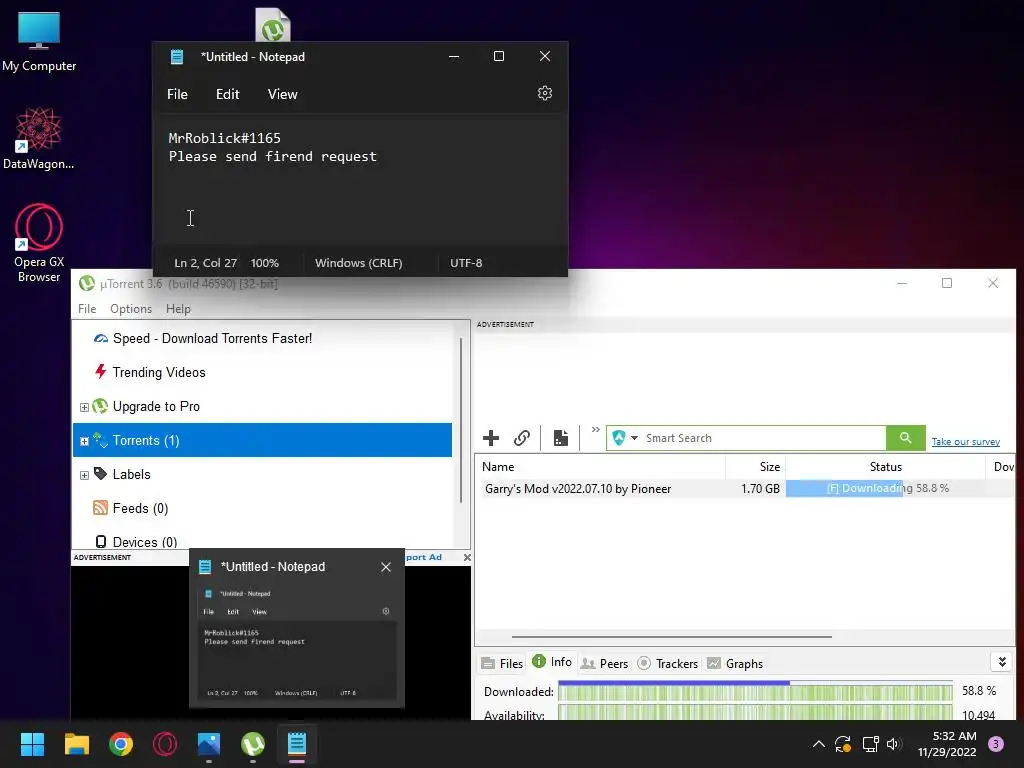Screen dimensions: 1024x768
Task: Open uTorrent File menu
Action: click(x=87, y=309)
